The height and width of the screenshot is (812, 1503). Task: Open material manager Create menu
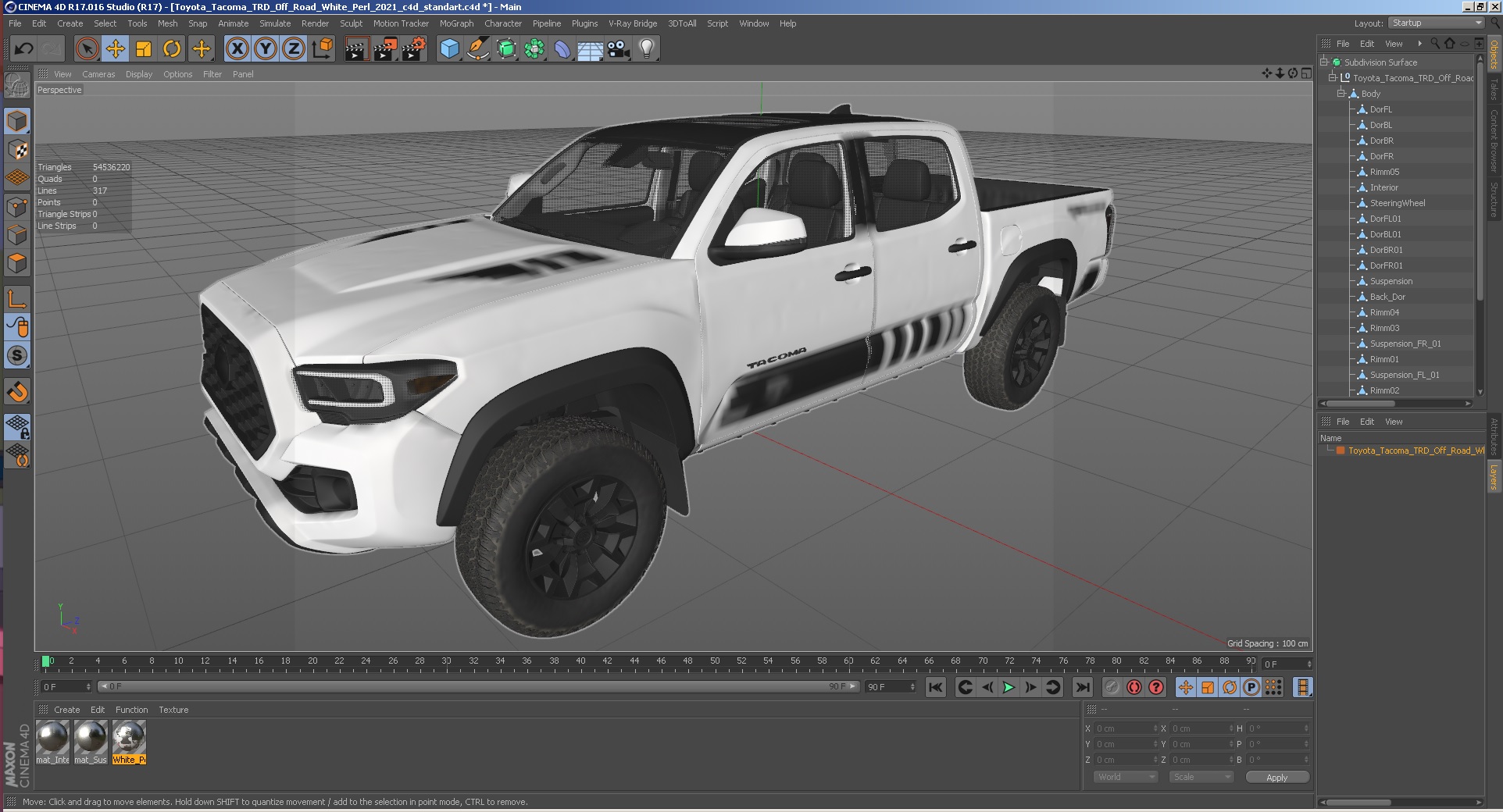coord(66,710)
